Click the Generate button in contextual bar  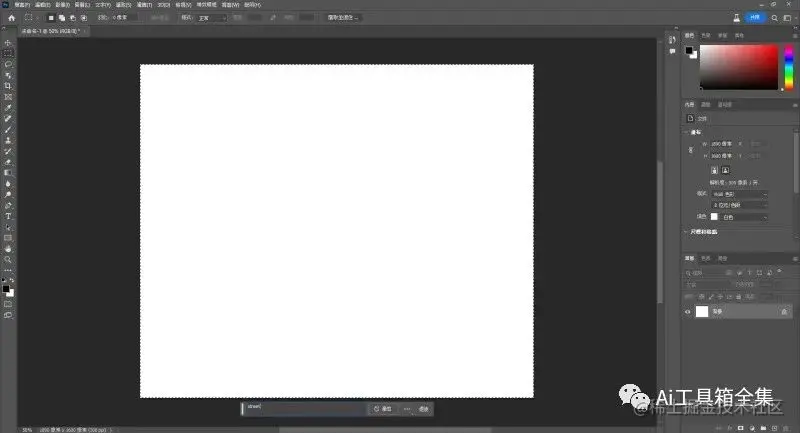383,409
